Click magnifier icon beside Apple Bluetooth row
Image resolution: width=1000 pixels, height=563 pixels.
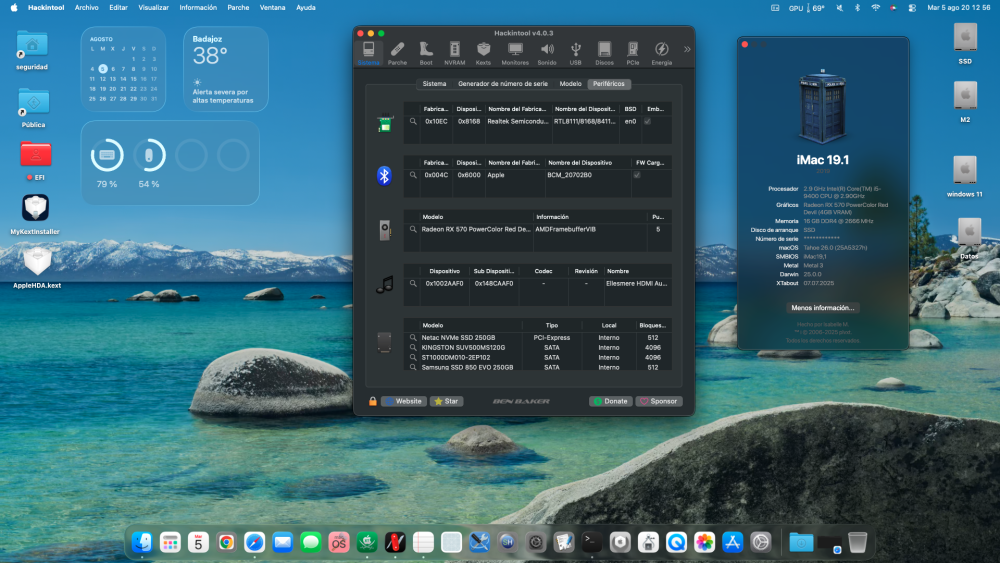coord(413,175)
